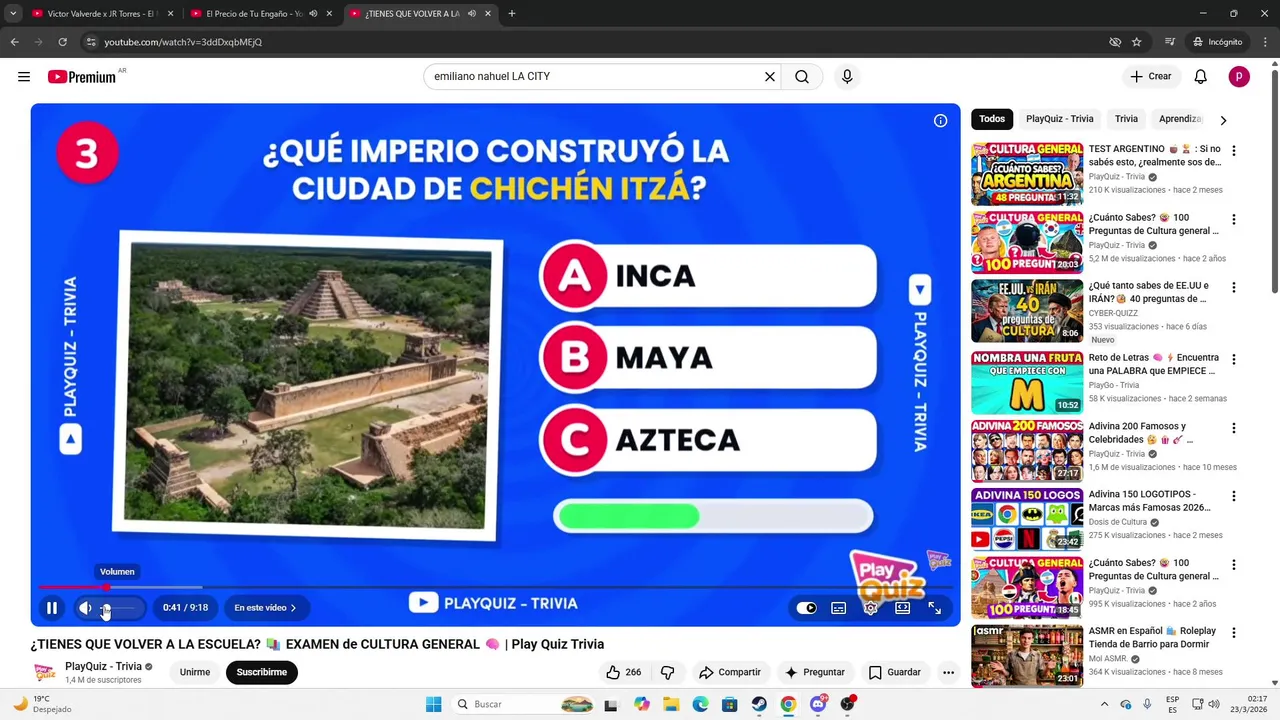Viewport: 1280px width, 720px height.
Task: Select the PlayQuiz - Trivia filter chip
Action: click(x=1060, y=119)
